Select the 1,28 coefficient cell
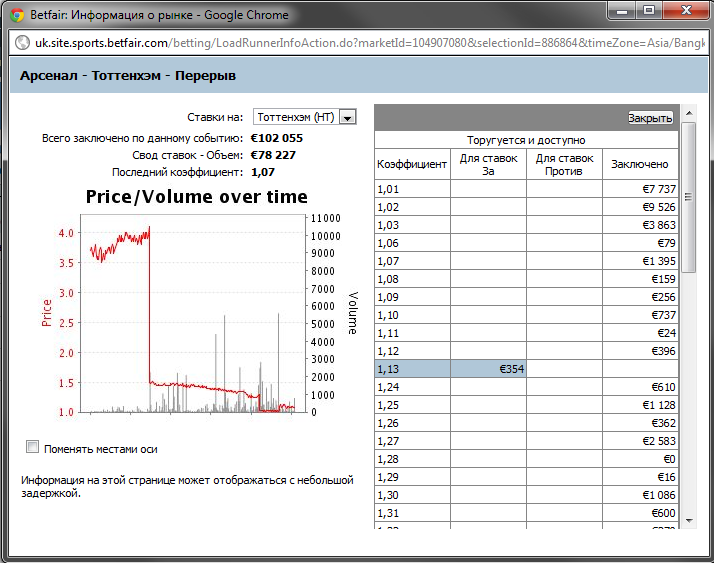Image resolution: width=714 pixels, height=563 pixels. click(413, 459)
